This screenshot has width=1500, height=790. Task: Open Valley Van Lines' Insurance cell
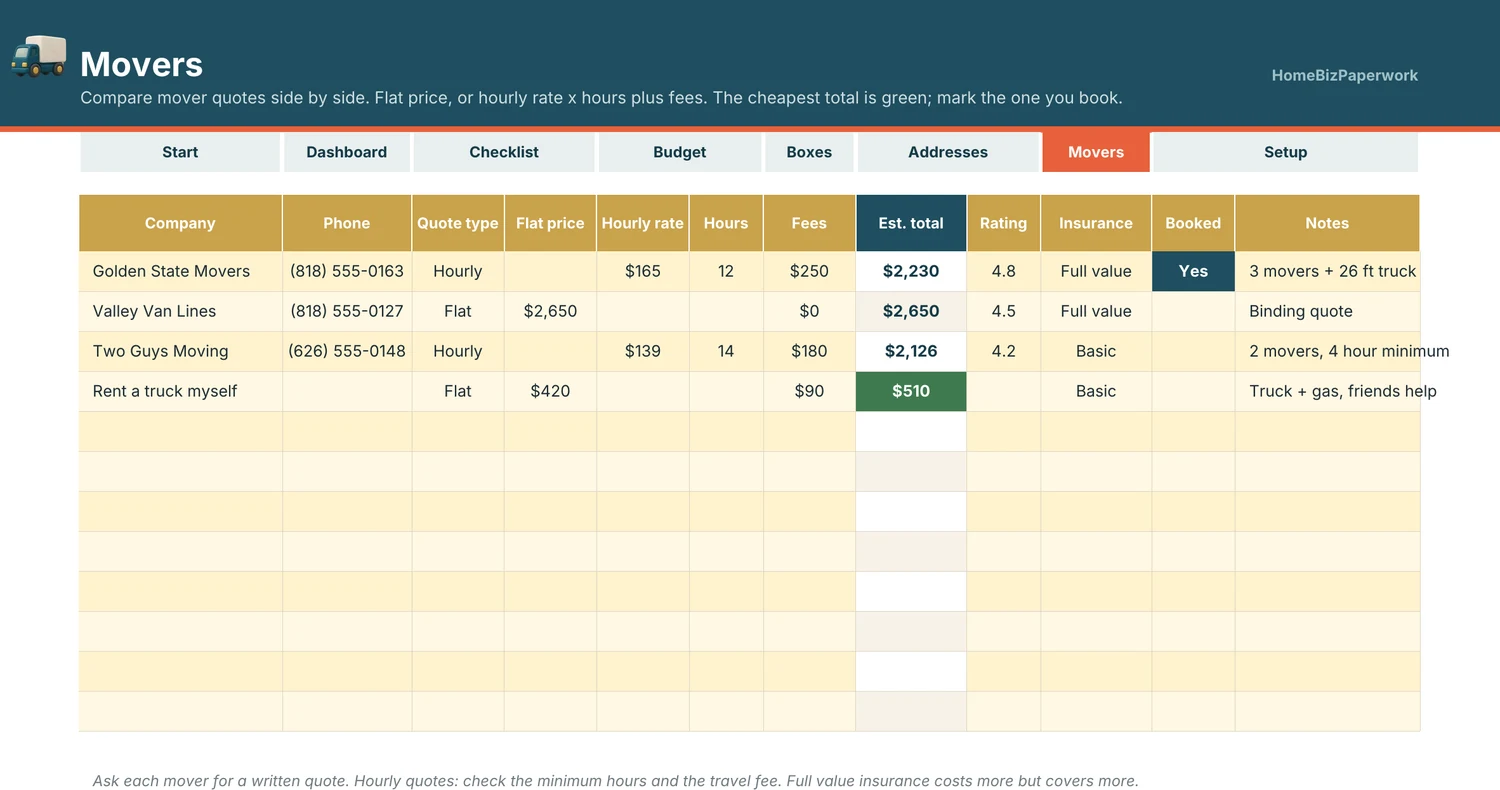(x=1096, y=311)
